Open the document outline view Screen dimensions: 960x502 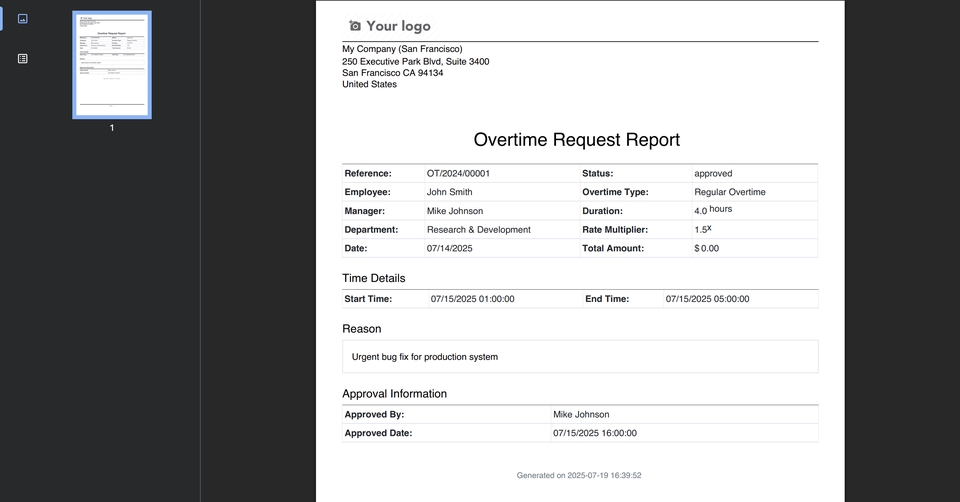click(23, 59)
